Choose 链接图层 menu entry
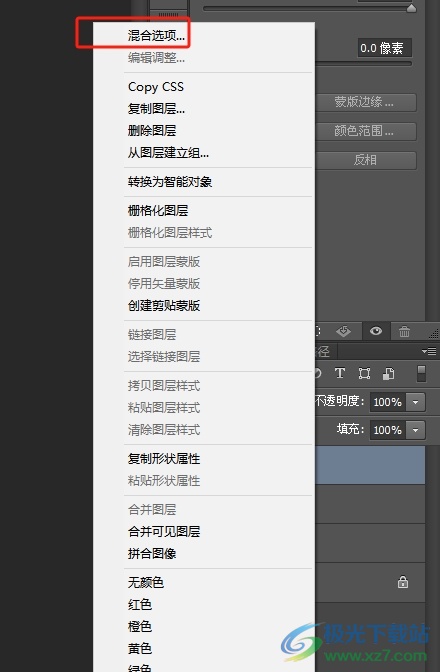This screenshot has height=672, width=440. pyautogui.click(x=152, y=335)
